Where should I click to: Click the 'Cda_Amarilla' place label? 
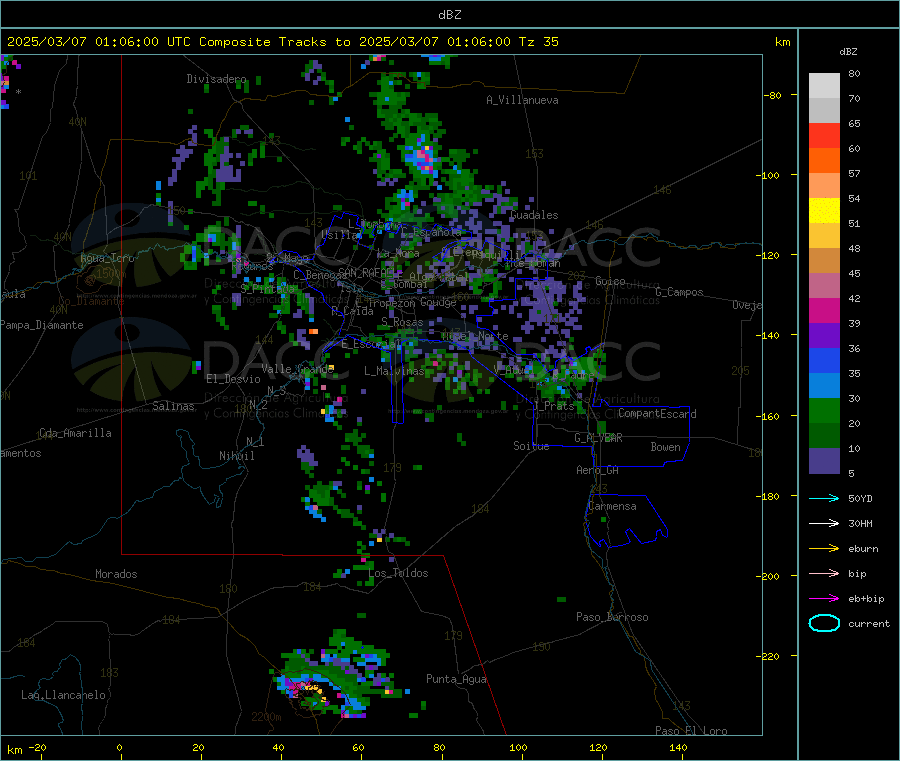(75, 433)
